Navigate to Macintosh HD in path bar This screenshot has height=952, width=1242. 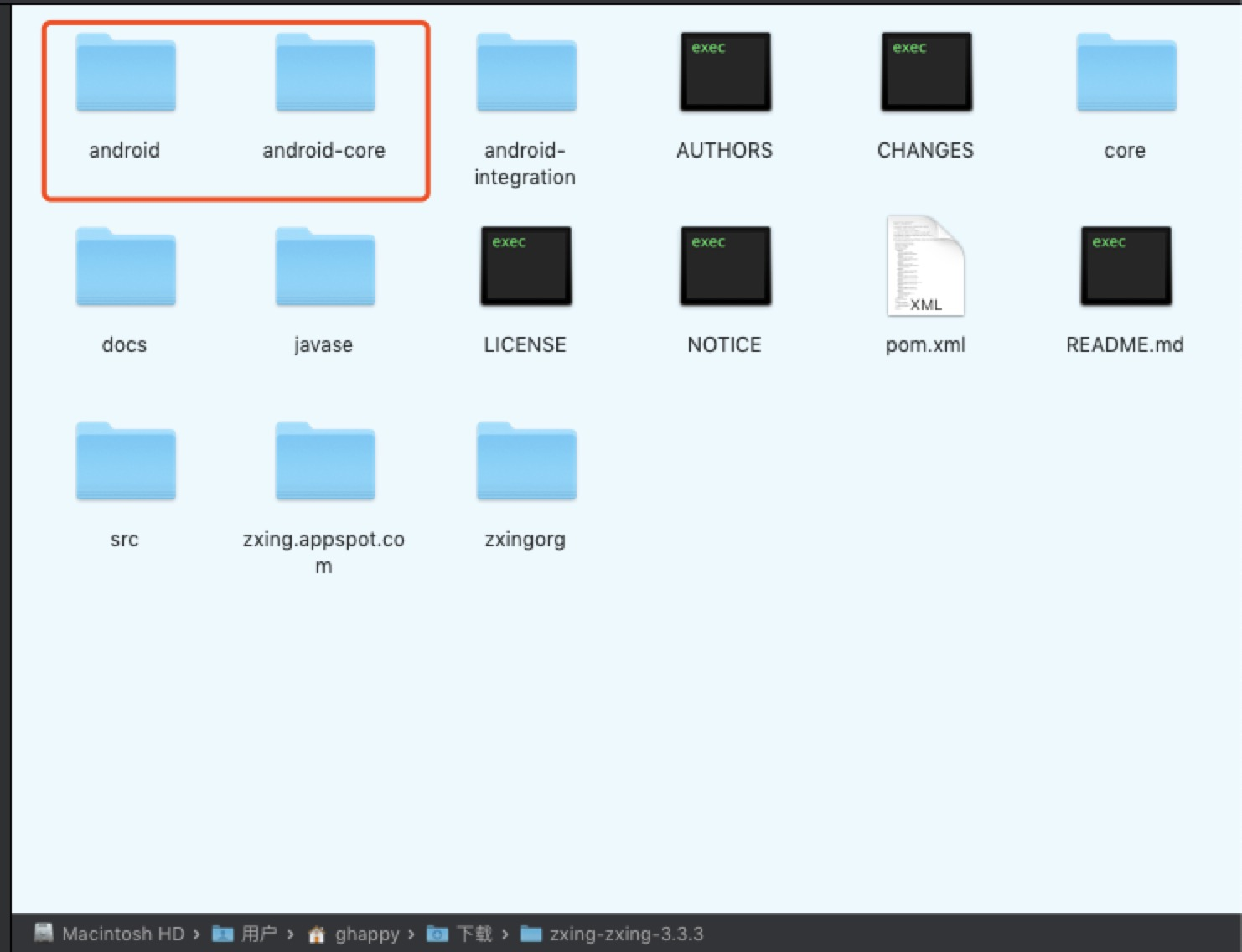tap(127, 934)
